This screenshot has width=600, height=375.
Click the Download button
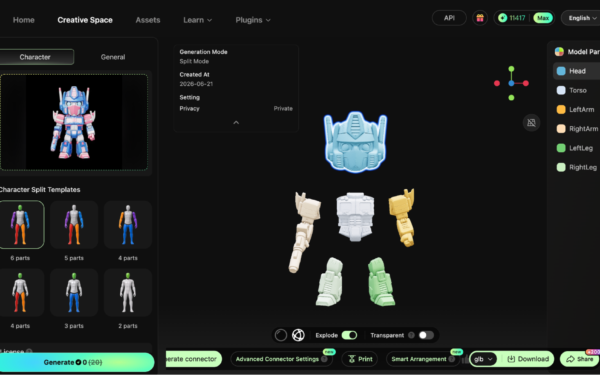[528, 359]
